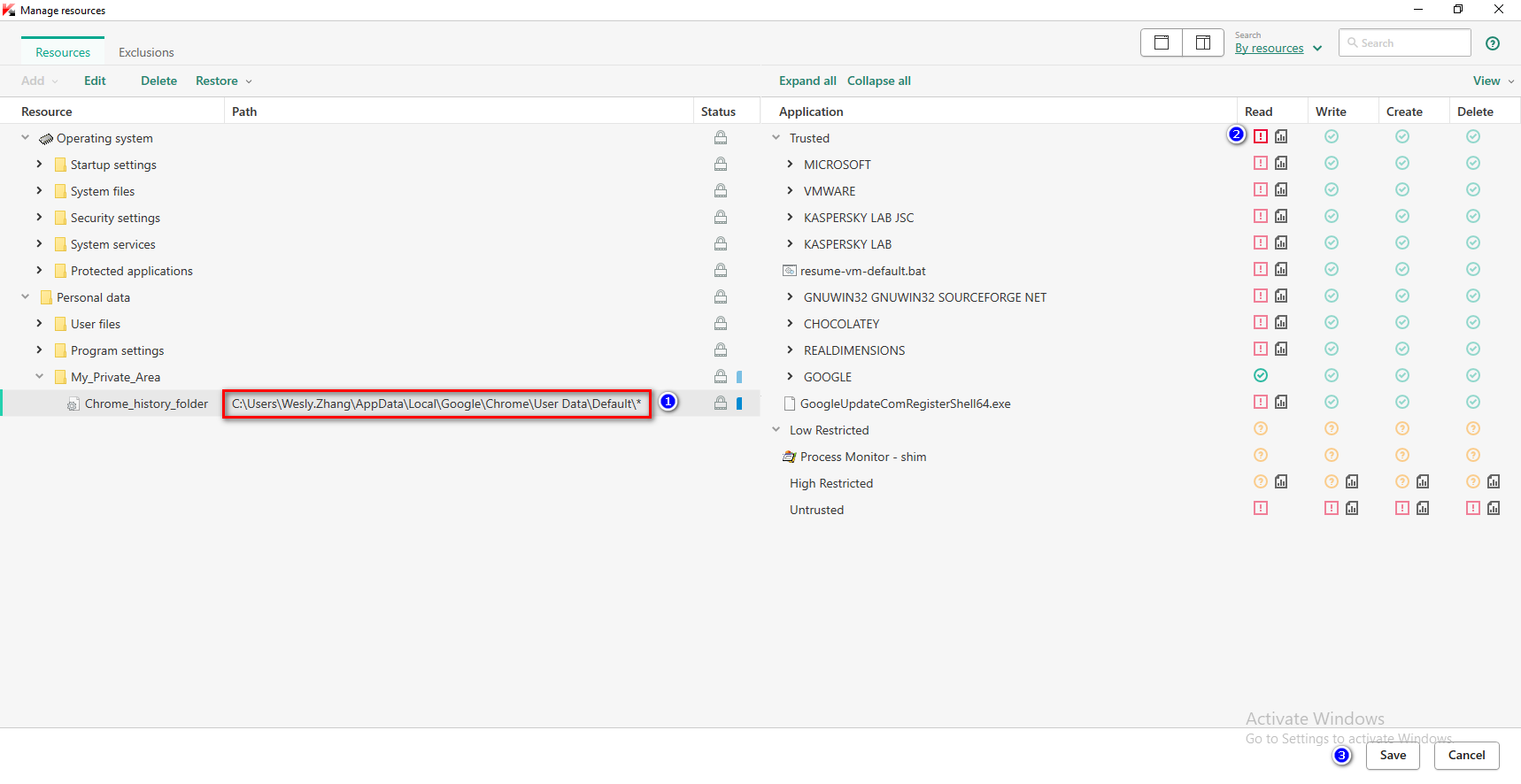The image size is (1521, 784).
Task: Click Collapse all link
Action: click(879, 81)
